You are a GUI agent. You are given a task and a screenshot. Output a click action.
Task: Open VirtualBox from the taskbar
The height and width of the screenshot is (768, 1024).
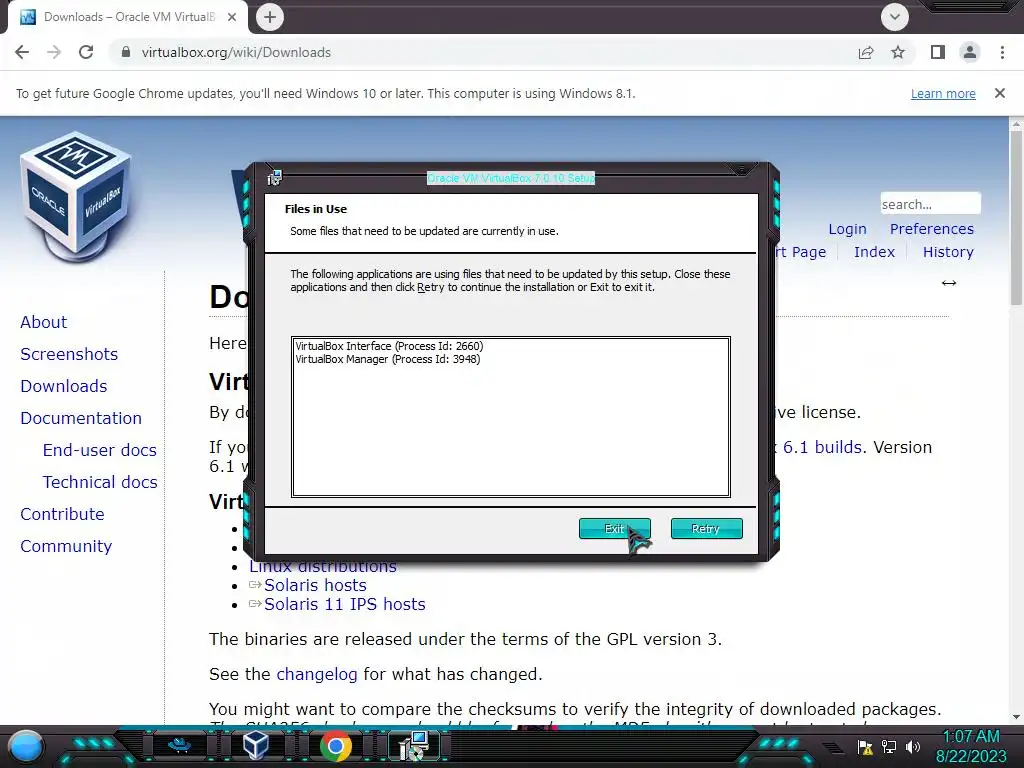256,746
